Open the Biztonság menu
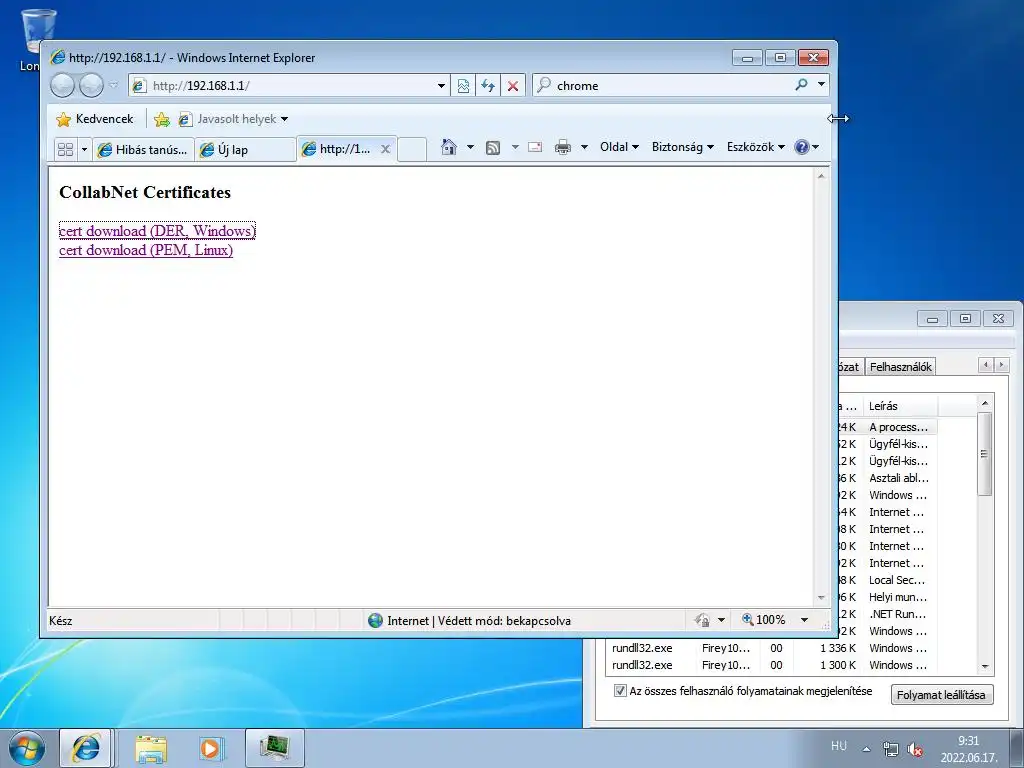 click(682, 147)
